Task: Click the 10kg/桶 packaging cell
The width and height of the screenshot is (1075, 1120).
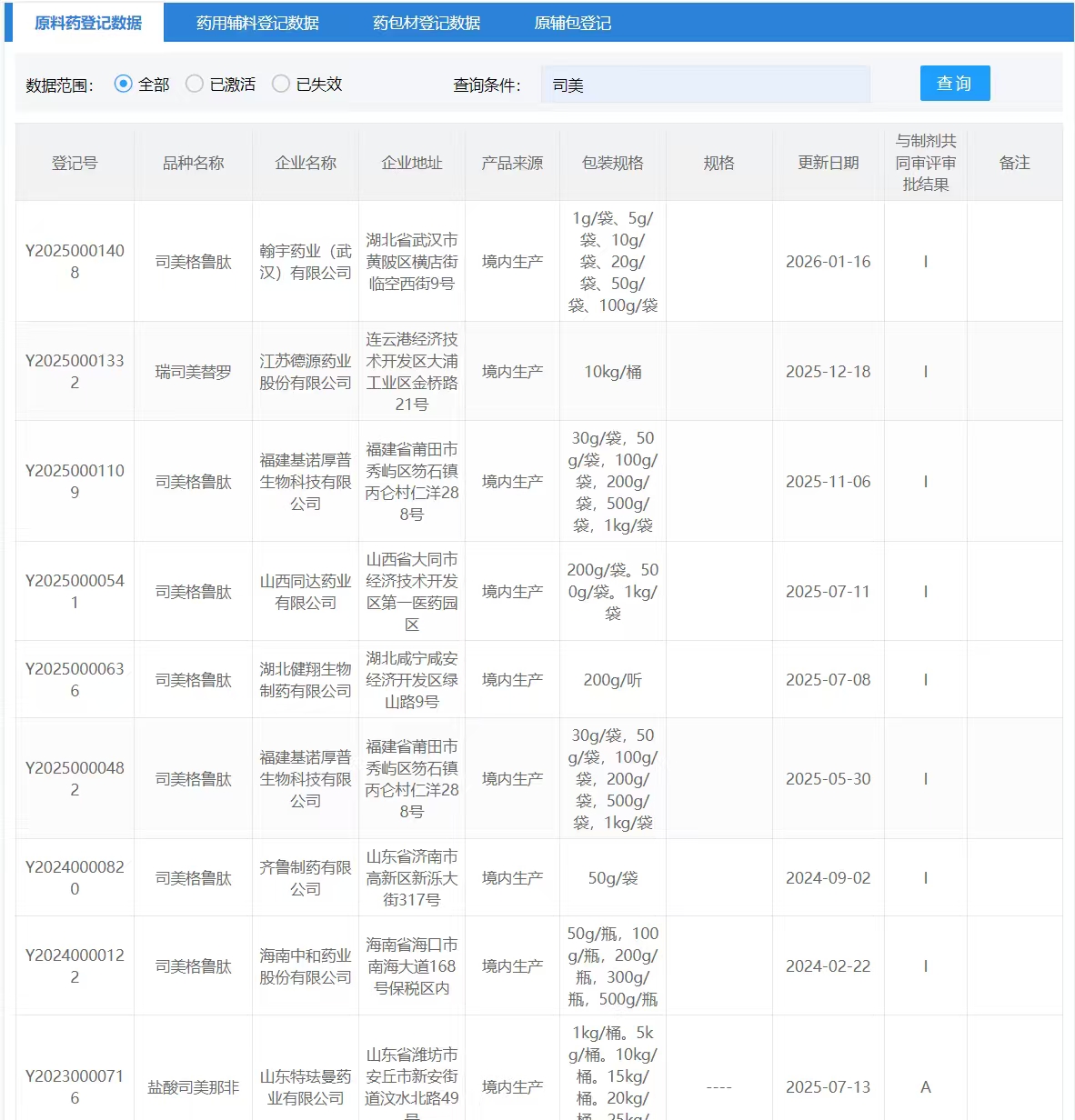Action: coord(613,372)
